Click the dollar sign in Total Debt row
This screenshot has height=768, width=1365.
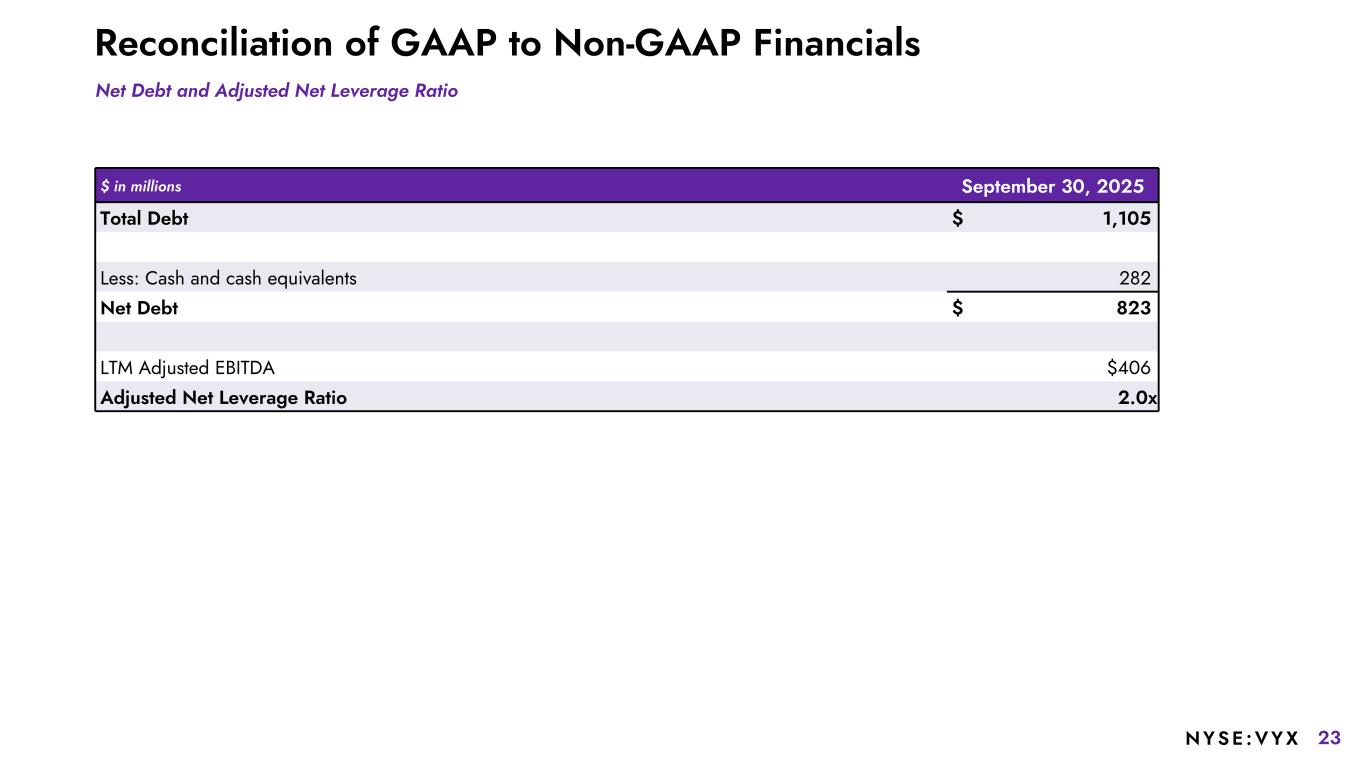pyautogui.click(x=958, y=218)
